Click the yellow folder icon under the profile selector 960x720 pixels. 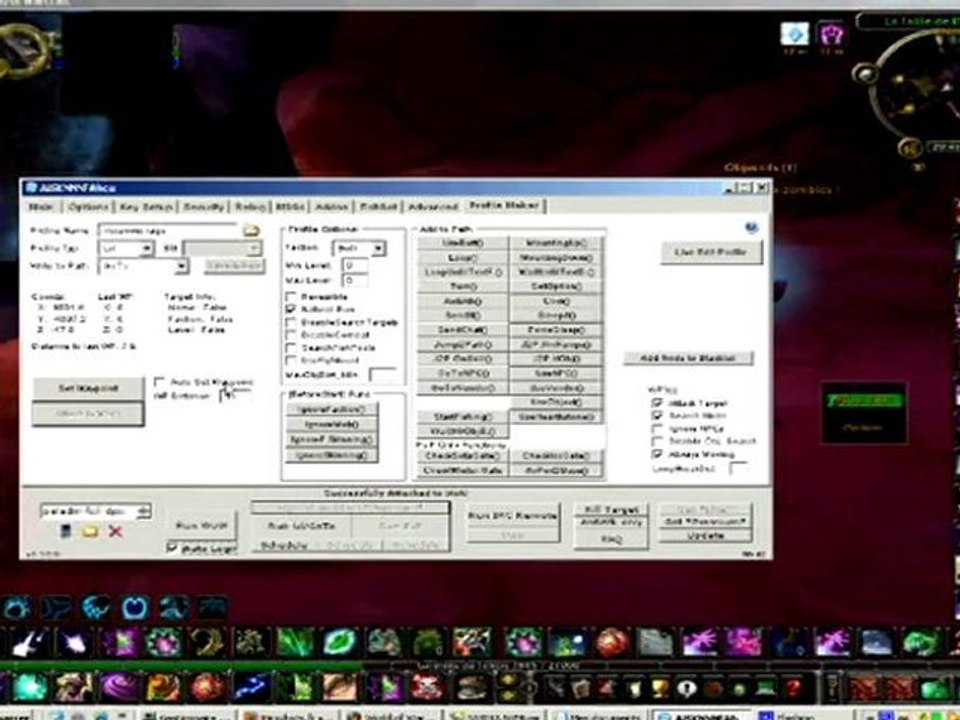tap(90, 531)
